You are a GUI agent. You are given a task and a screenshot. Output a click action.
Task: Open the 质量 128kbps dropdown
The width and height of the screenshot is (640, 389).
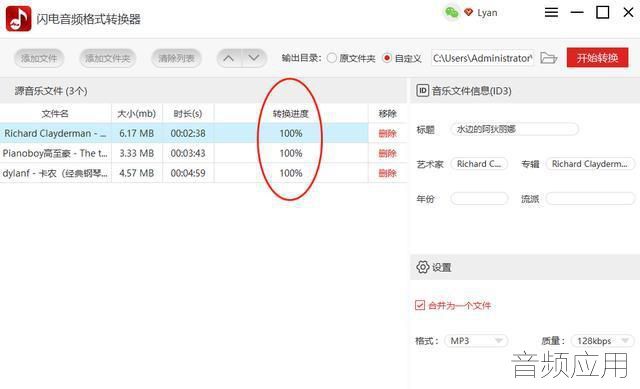[x=602, y=340]
